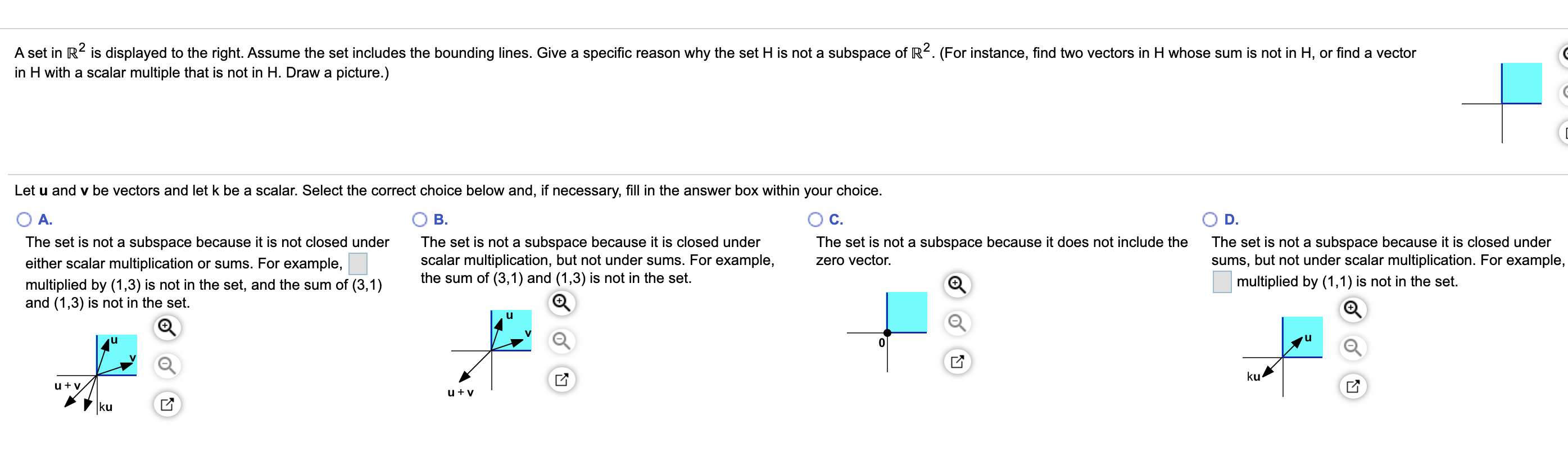1568x466 pixels.
Task: Zoom in on choice A's graph
Action: (x=167, y=327)
